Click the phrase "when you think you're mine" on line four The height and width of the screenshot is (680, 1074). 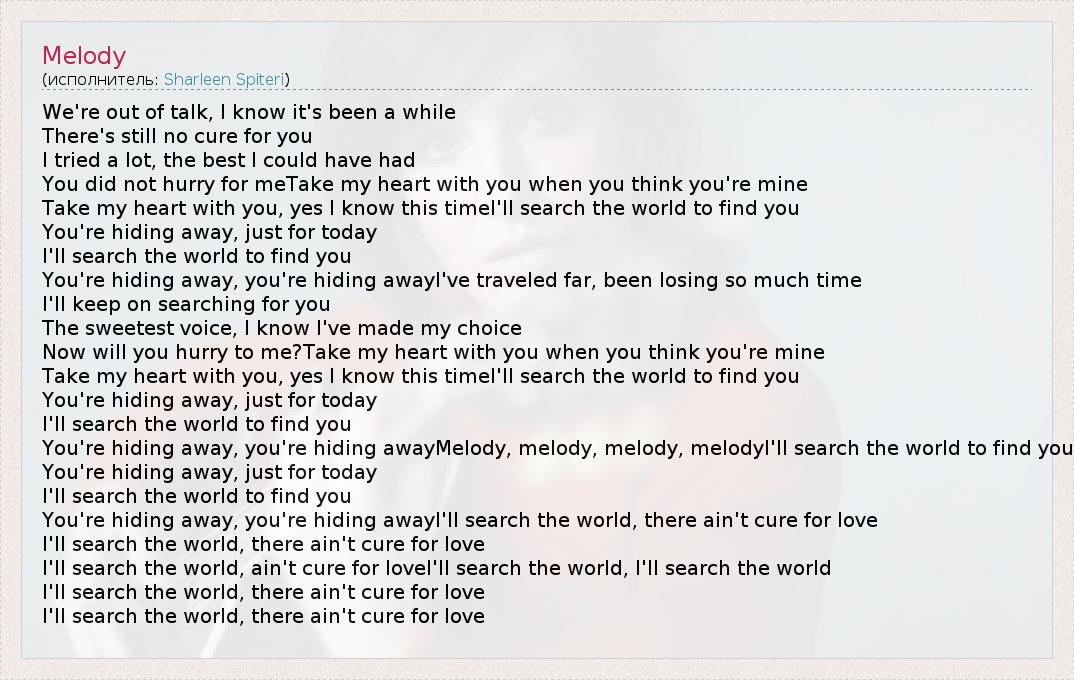(667, 184)
